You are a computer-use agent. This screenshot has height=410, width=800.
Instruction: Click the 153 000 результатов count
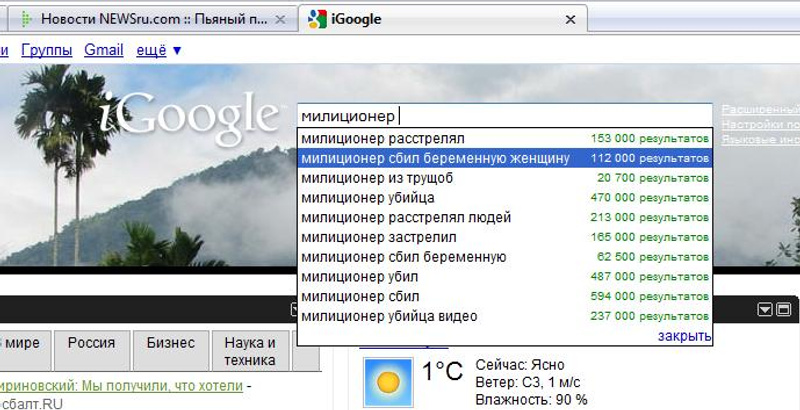650,139
